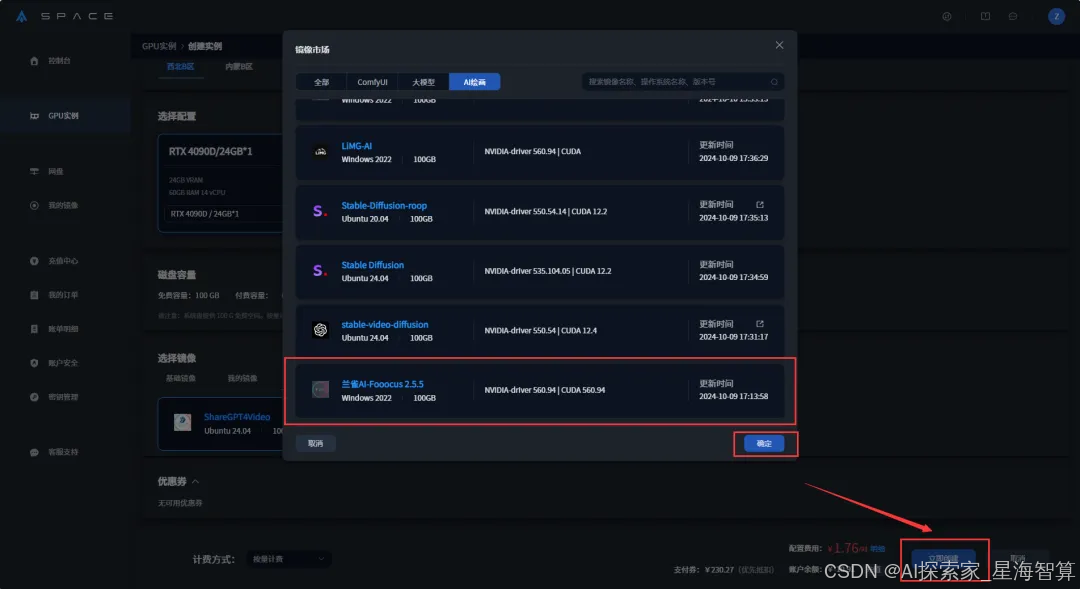Open the stable-video-diffusion link
Image resolution: width=1080 pixels, height=589 pixels.
[385, 324]
